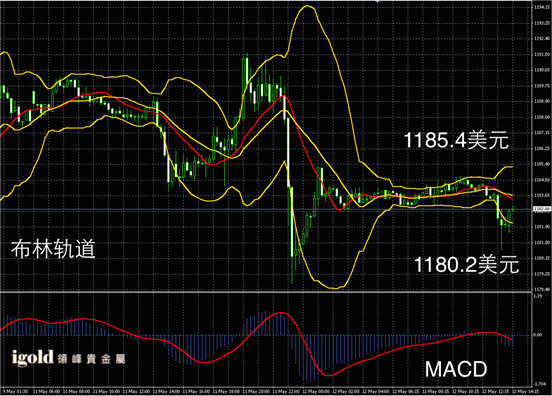Click the 1185.4美元 resistance label
Viewport: 552px width, 396px height.
[456, 140]
